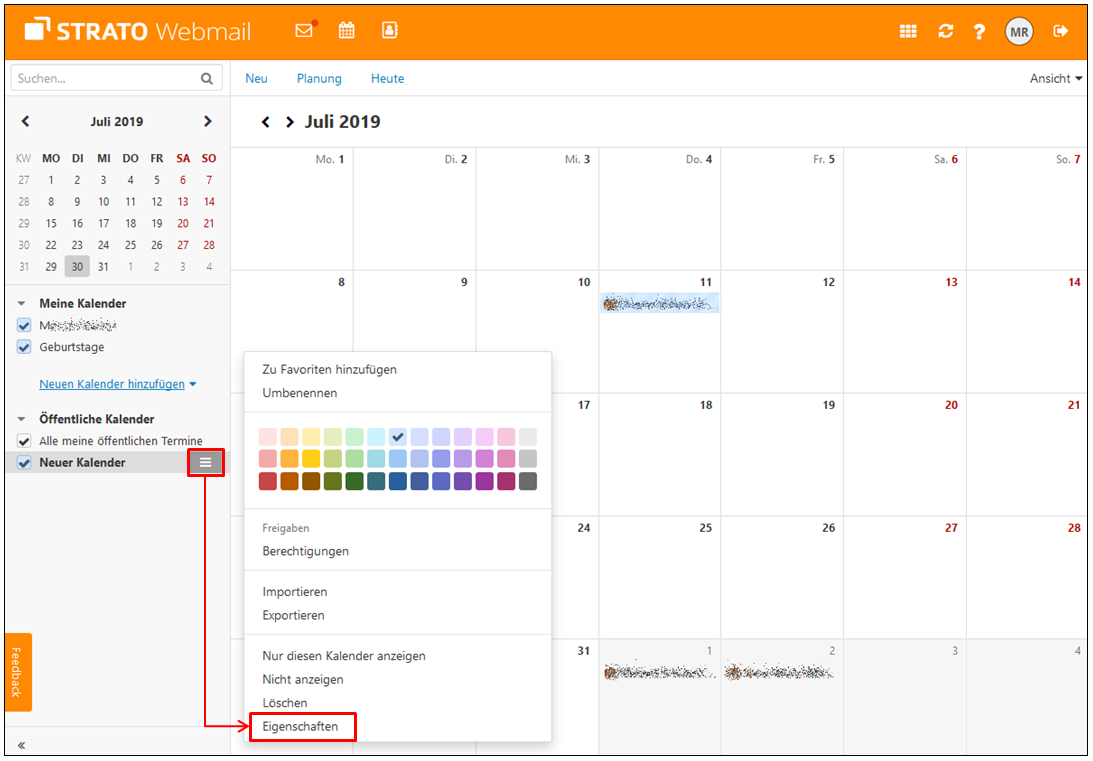The width and height of the screenshot is (1093, 761).
Task: Uncheck the Geburtstage calendar
Action: pyautogui.click(x=22, y=347)
